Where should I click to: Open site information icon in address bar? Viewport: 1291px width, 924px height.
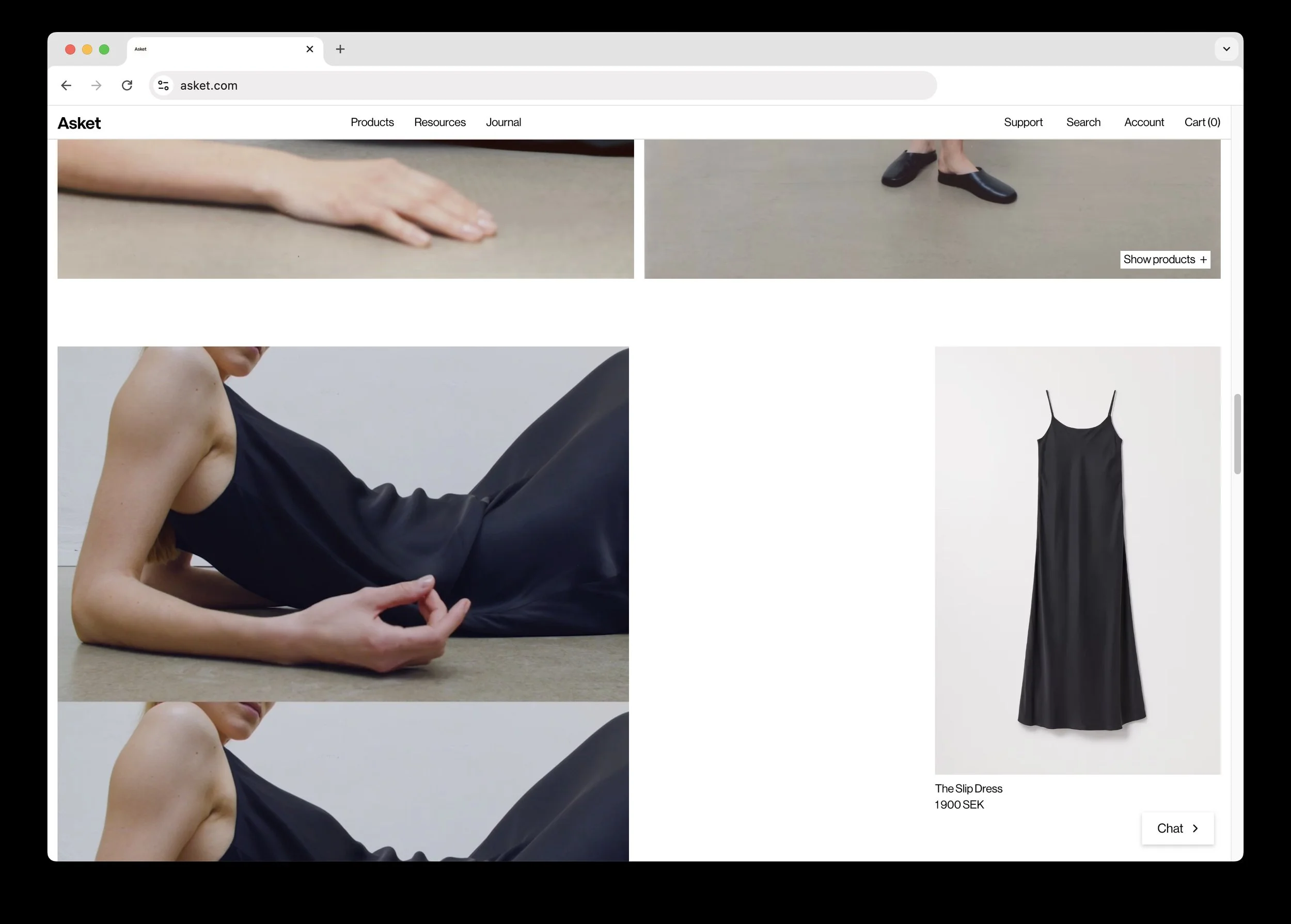tap(163, 85)
